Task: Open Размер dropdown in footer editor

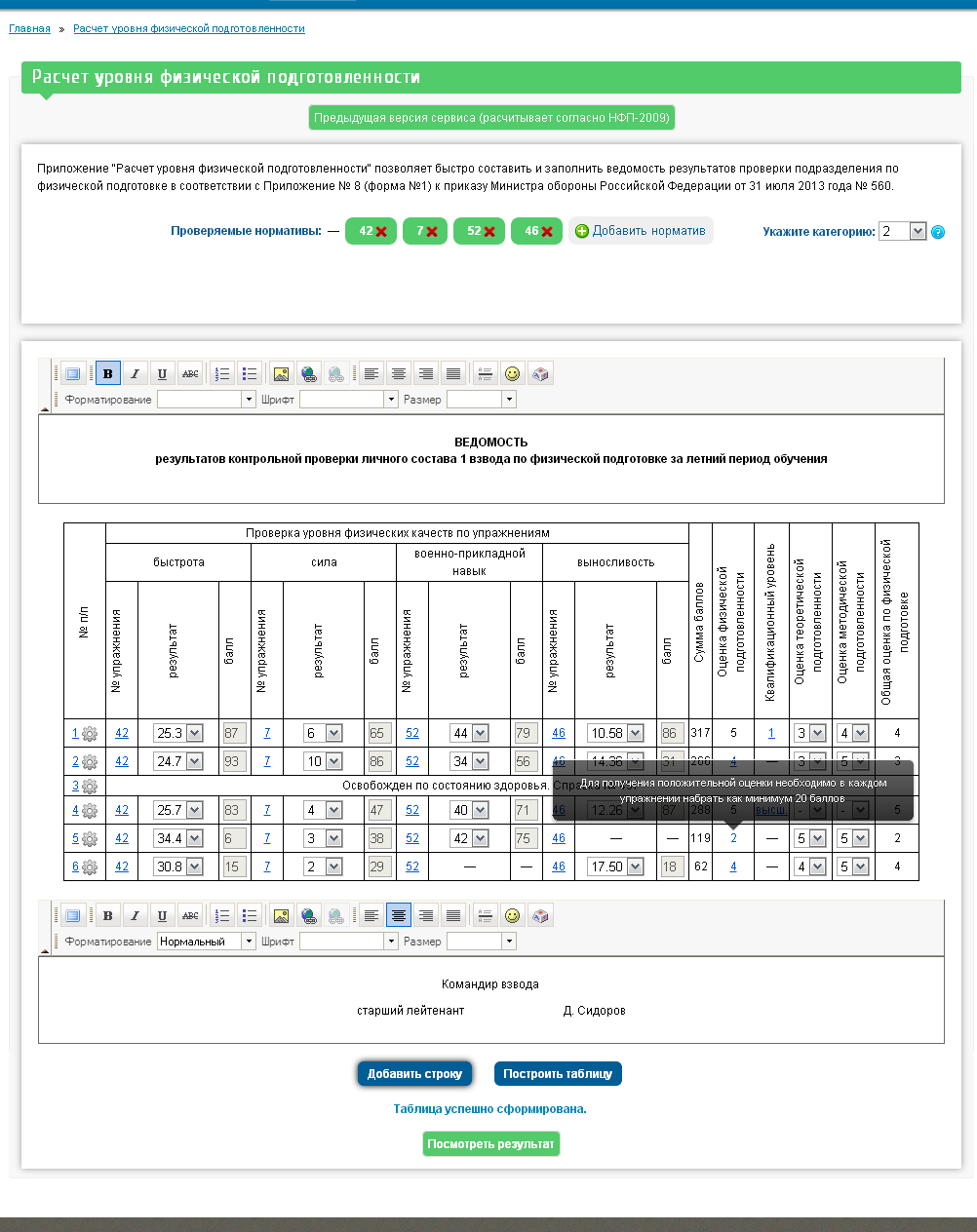Action: point(481,942)
